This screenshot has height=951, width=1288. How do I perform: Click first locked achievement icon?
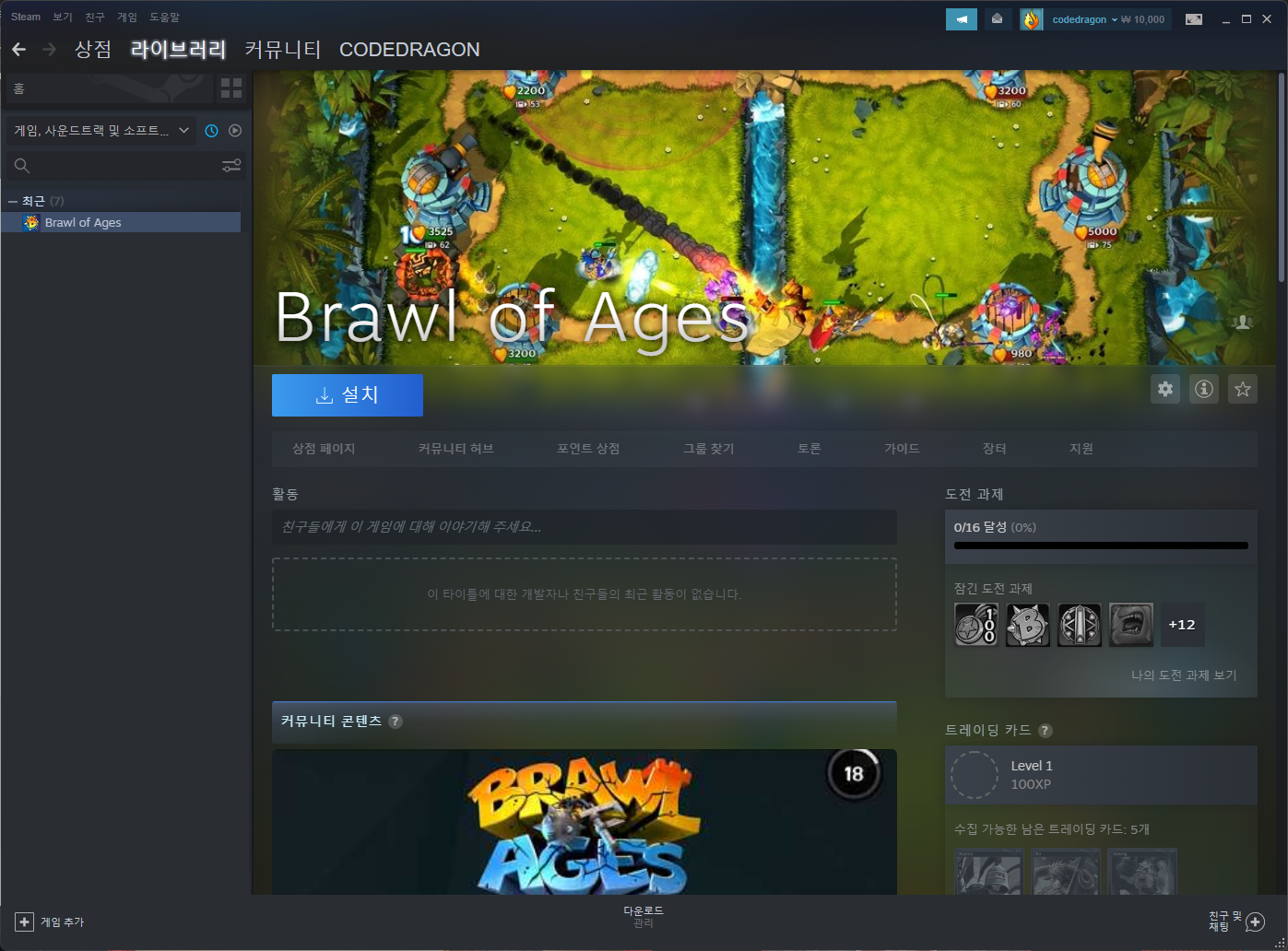(976, 625)
